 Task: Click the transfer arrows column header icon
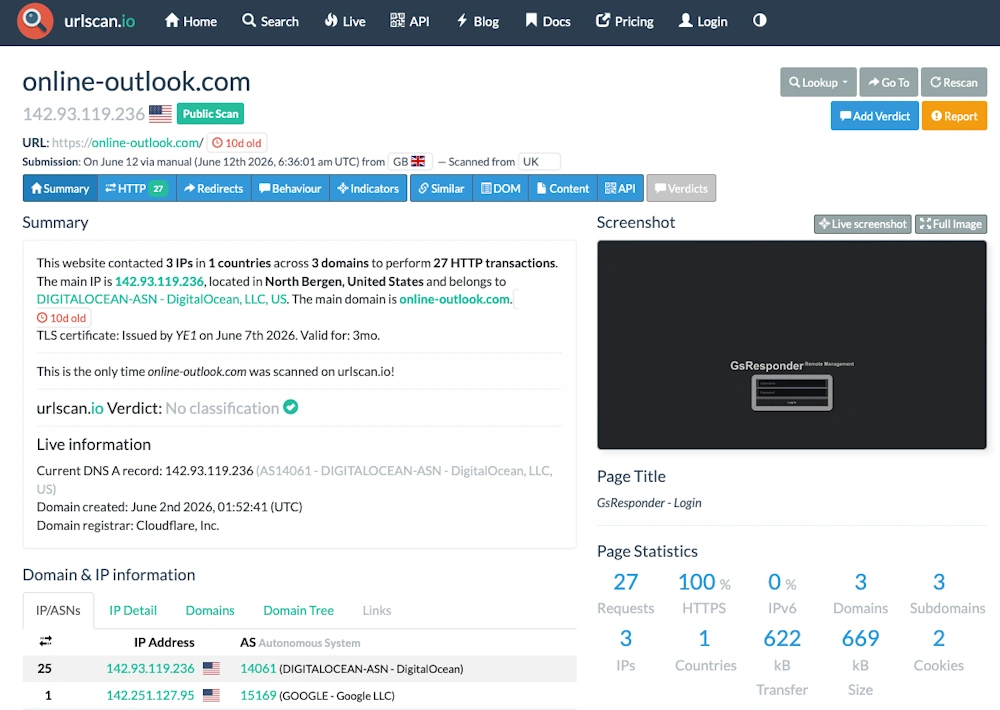click(45, 641)
